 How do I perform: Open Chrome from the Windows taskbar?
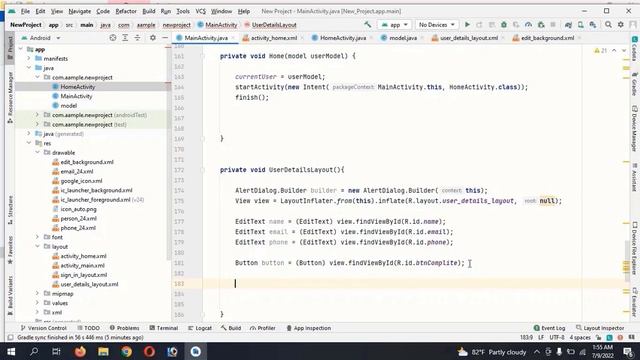coord(126,351)
